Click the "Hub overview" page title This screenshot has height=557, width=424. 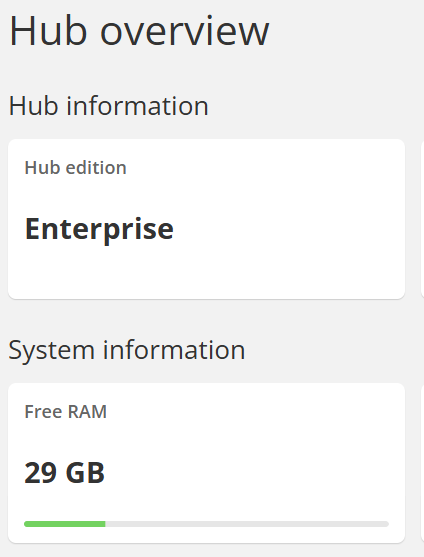pyautogui.click(x=139, y=31)
